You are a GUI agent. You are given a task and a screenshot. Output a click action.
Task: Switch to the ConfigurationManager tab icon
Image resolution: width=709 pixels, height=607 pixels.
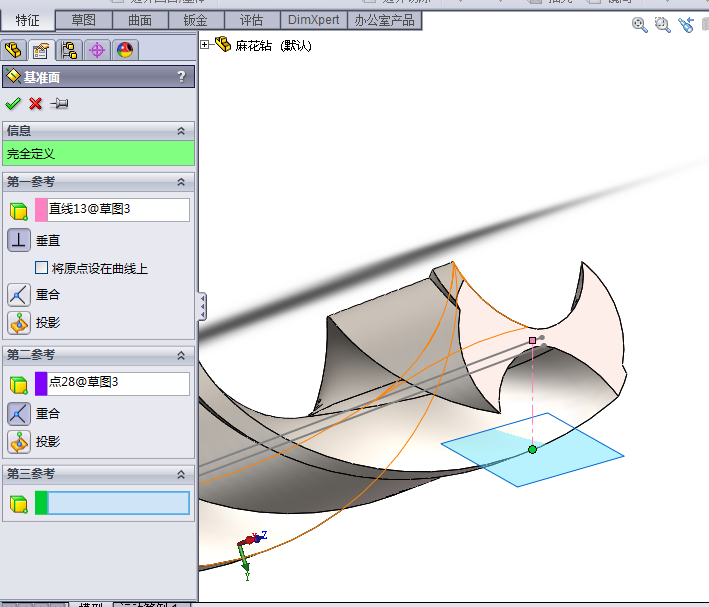point(69,50)
